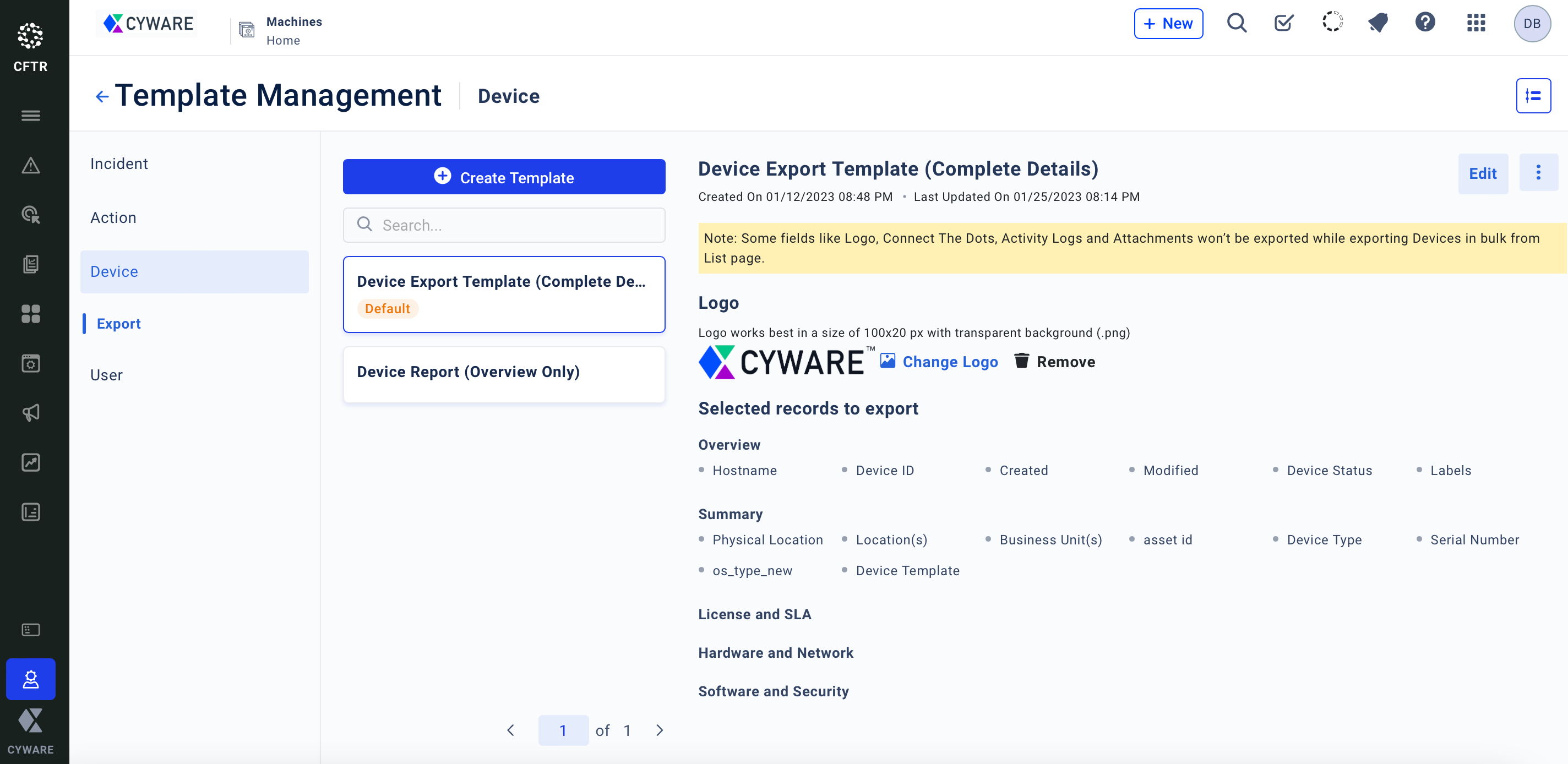The height and width of the screenshot is (764, 1568).
Task: Open the list view icon at top right
Action: click(x=1533, y=96)
